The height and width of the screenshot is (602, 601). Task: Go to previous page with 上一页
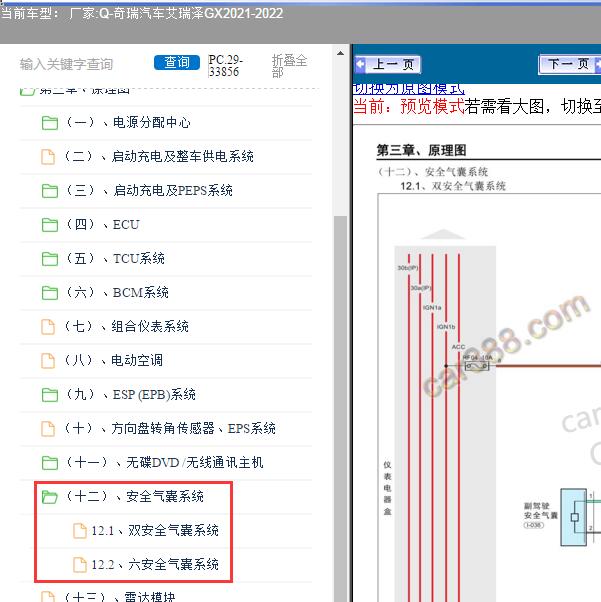point(387,64)
